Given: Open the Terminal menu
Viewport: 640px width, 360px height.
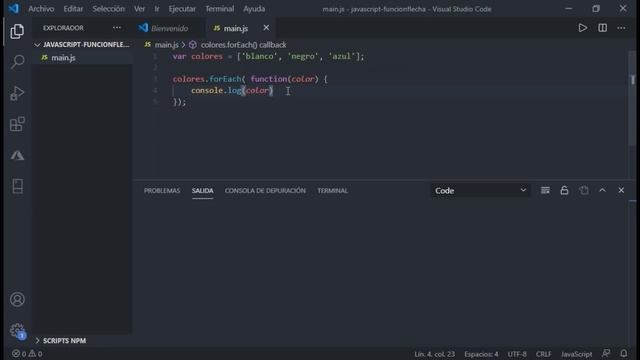Looking at the screenshot, I should [x=220, y=9].
